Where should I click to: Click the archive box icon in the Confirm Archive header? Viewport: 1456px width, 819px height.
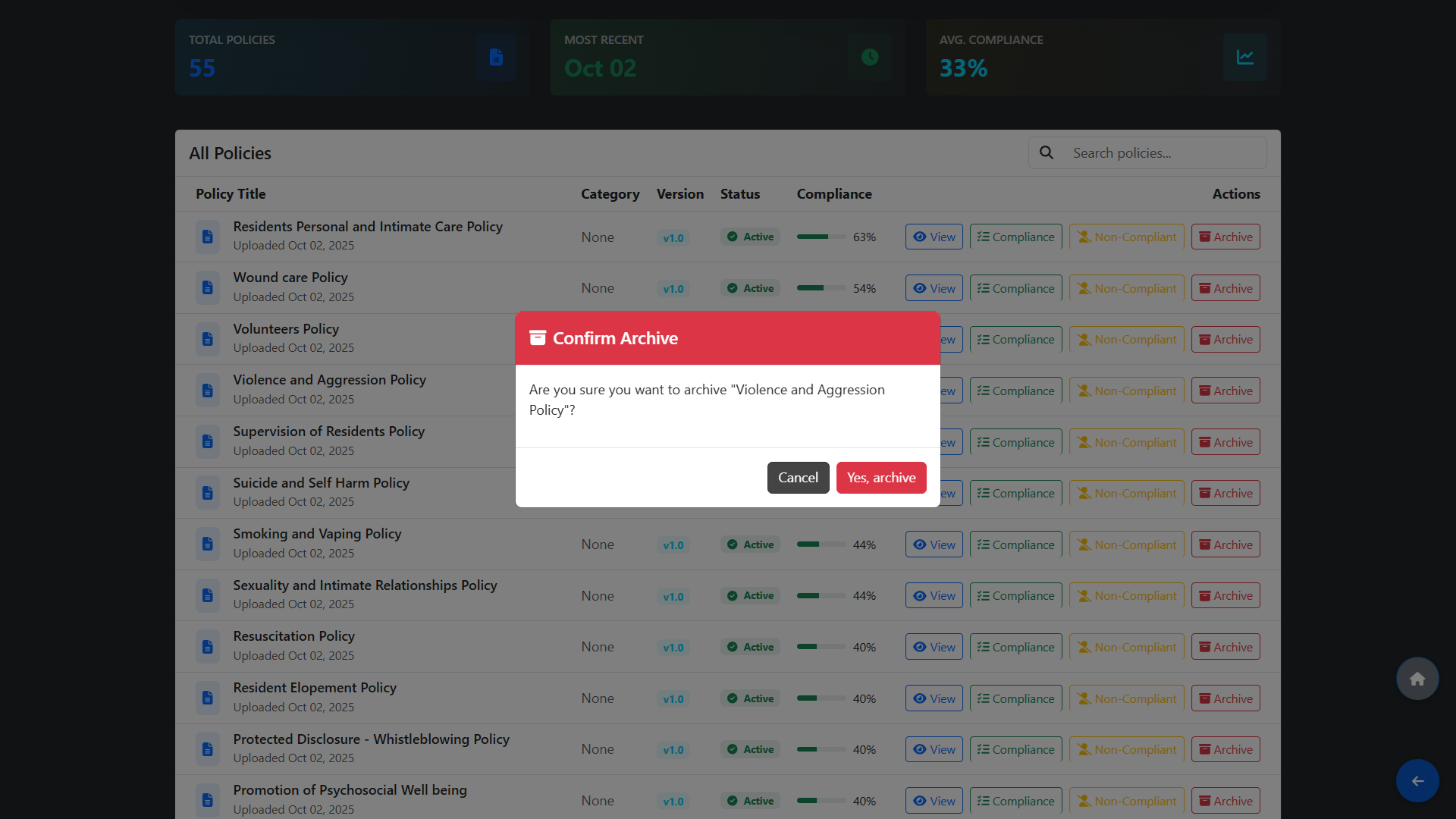point(538,337)
